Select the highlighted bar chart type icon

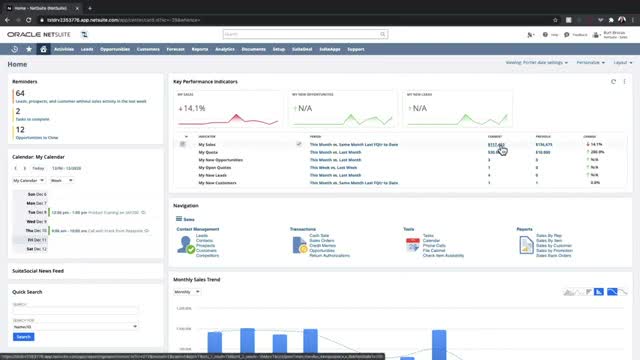[x=599, y=291]
